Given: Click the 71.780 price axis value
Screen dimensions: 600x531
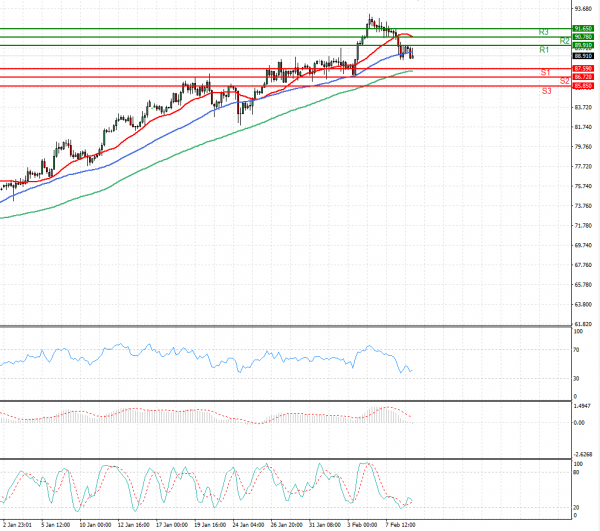Looking at the screenshot, I should pyautogui.click(x=583, y=226).
